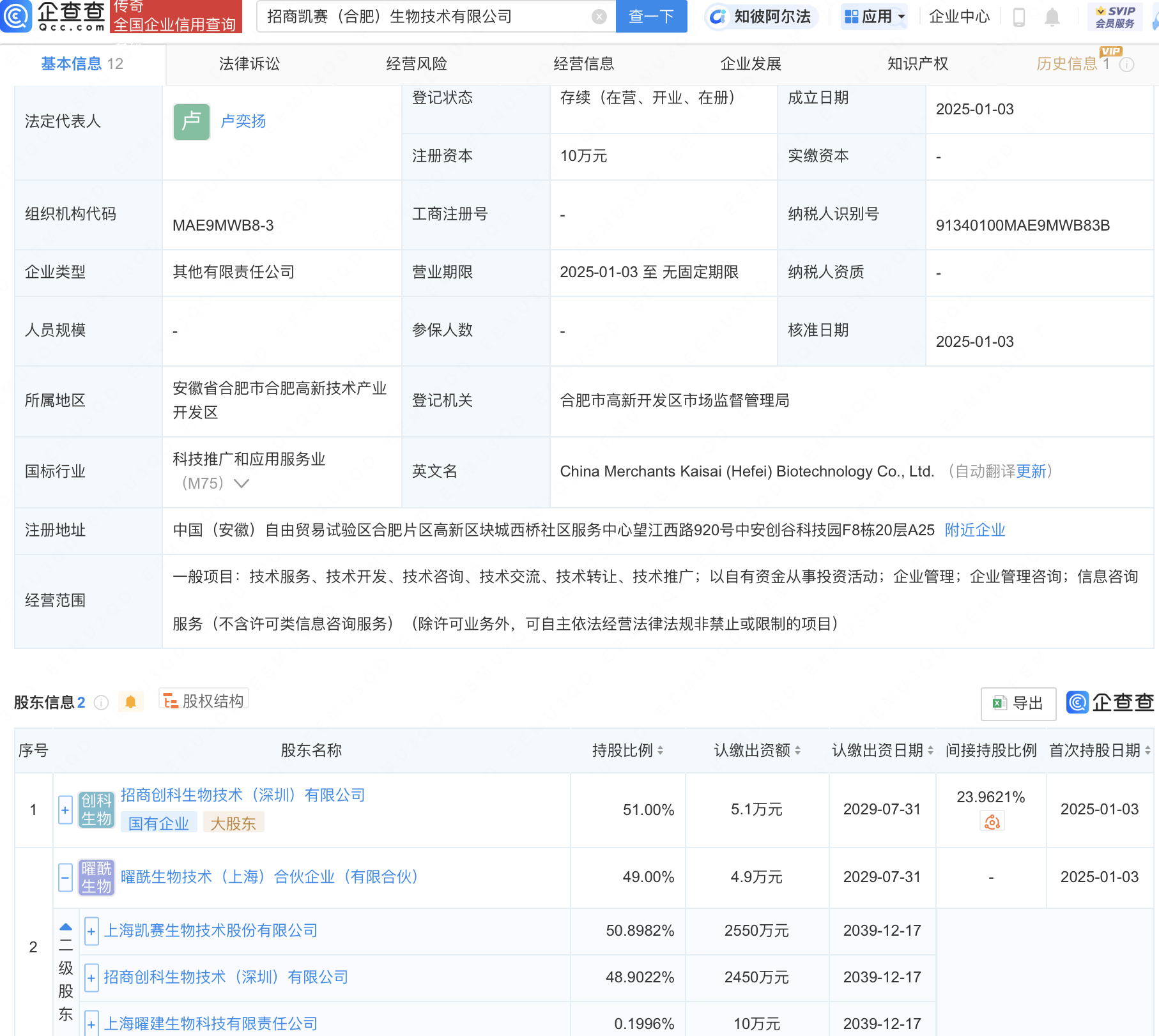The width and height of the screenshot is (1159, 1036).
Task: Open 历史信息 VIP tab
Action: tap(1073, 64)
